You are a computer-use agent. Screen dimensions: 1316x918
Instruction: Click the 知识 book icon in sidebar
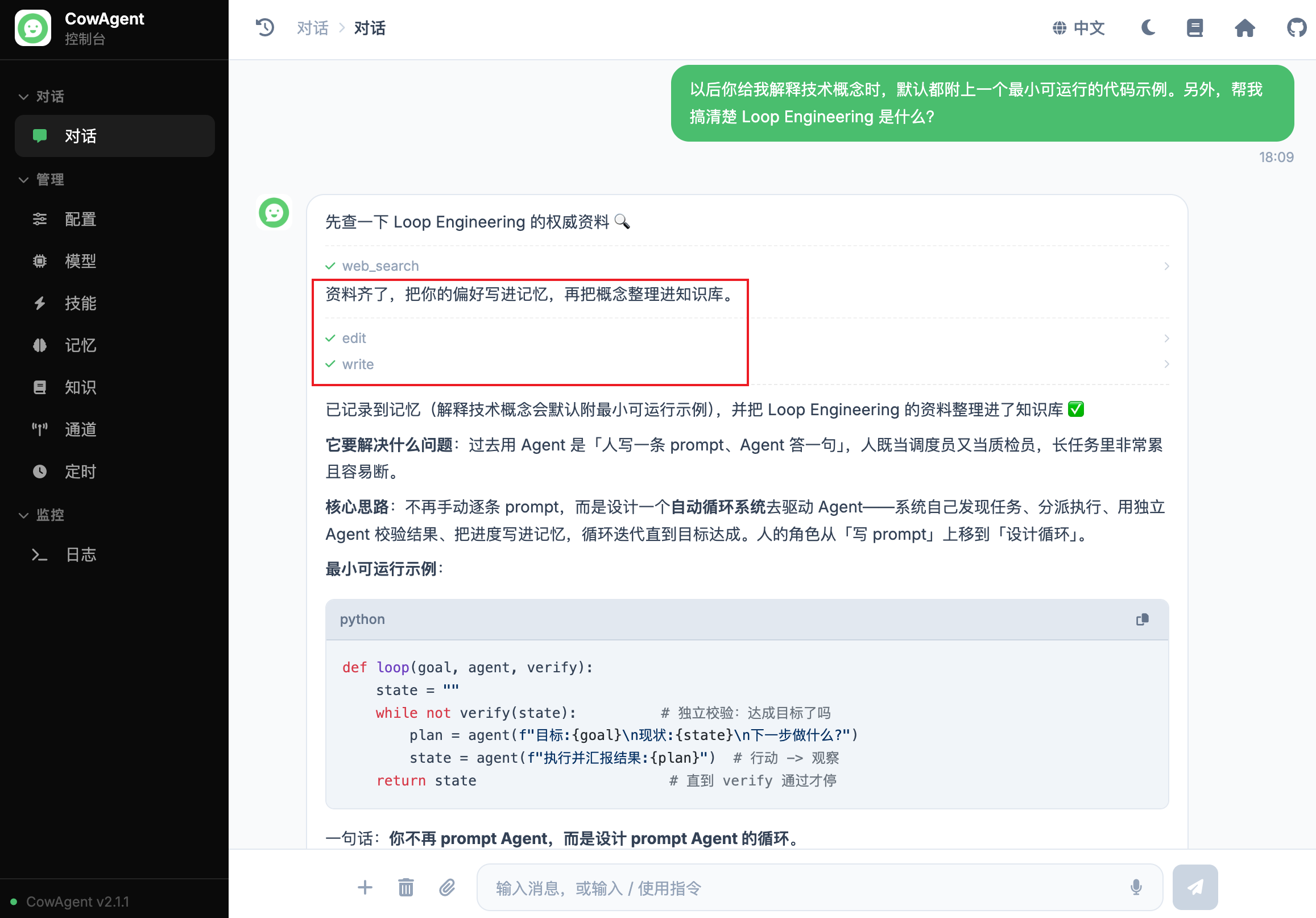tap(40, 387)
